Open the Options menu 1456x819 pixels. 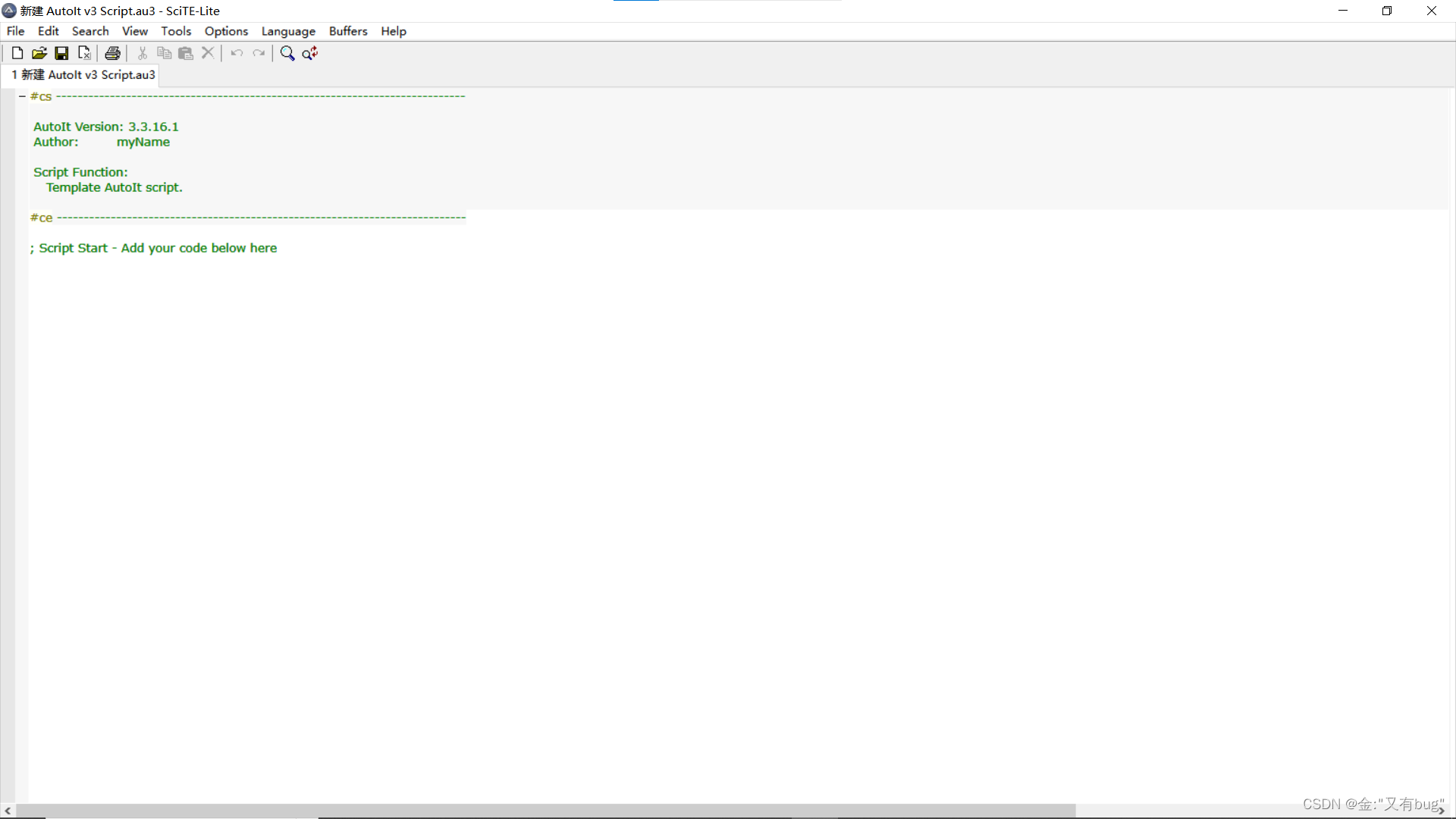226,31
